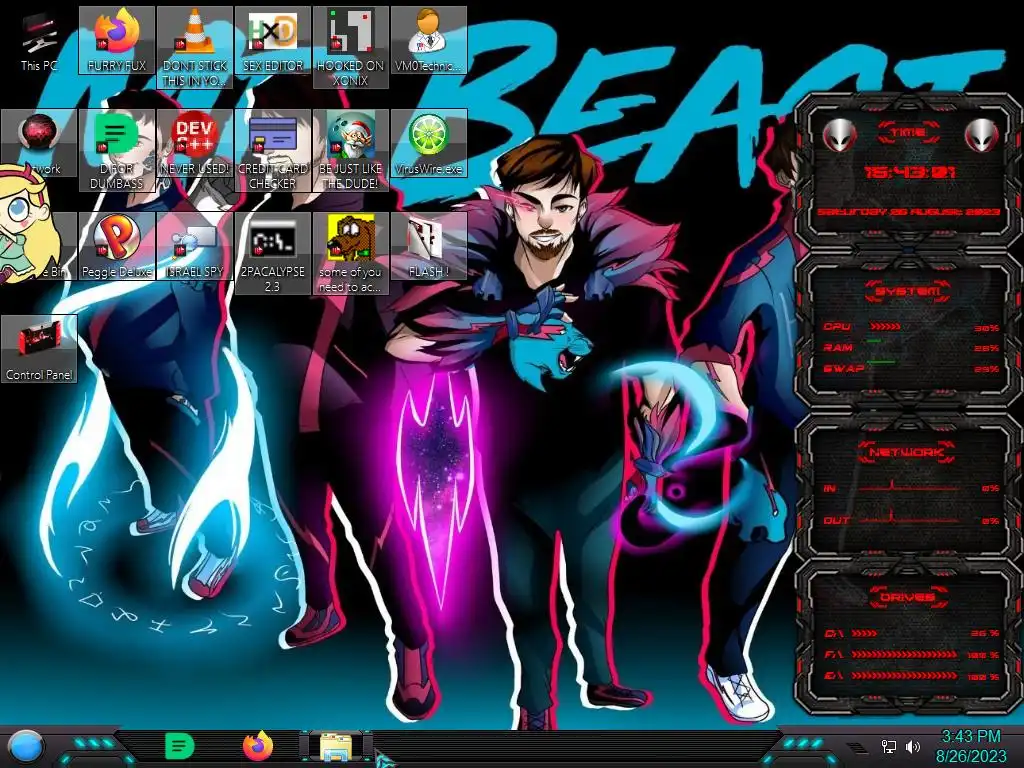Viewport: 1024px width, 768px height.
Task: Select the VM0Technic desktop shortcut
Action: coord(429,41)
